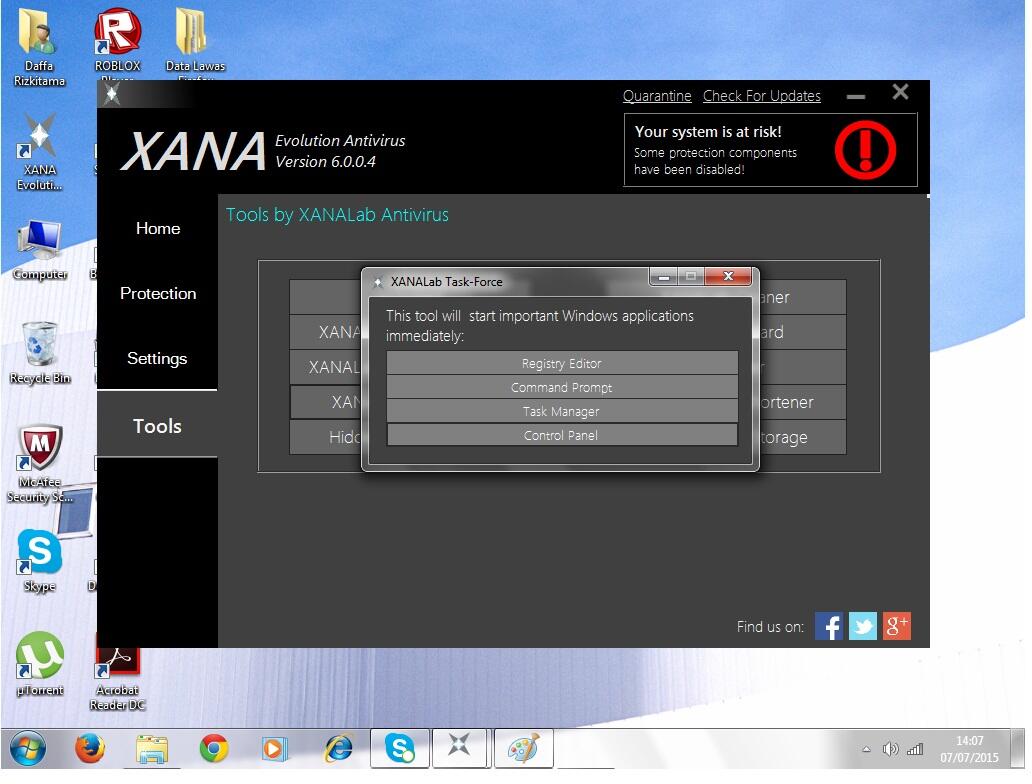Select McAfee Security Scan shortcut
The image size is (1032, 784).
click(39, 463)
